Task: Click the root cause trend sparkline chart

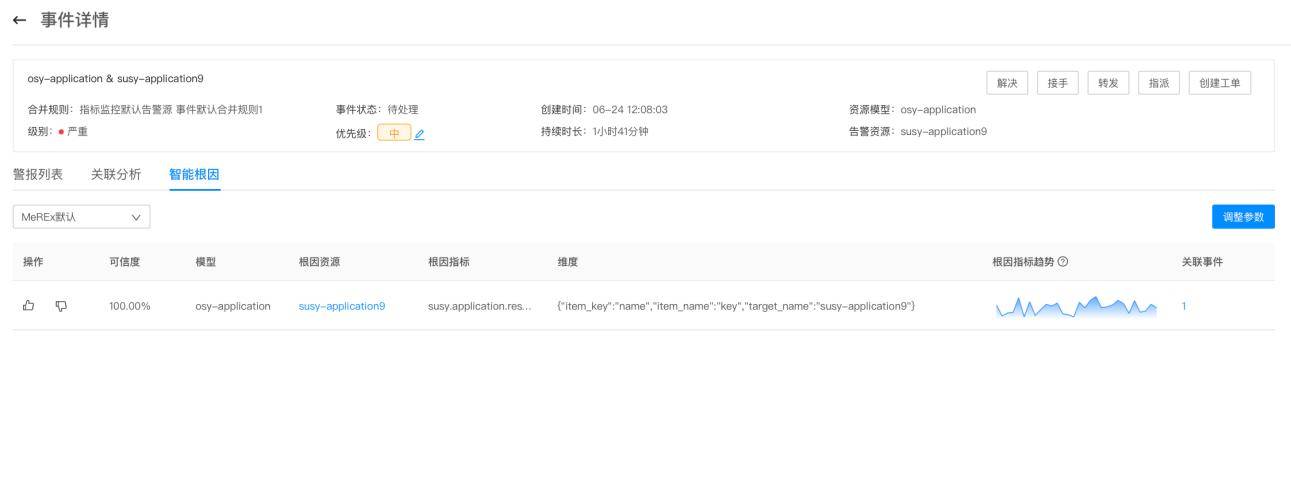Action: (1076, 305)
